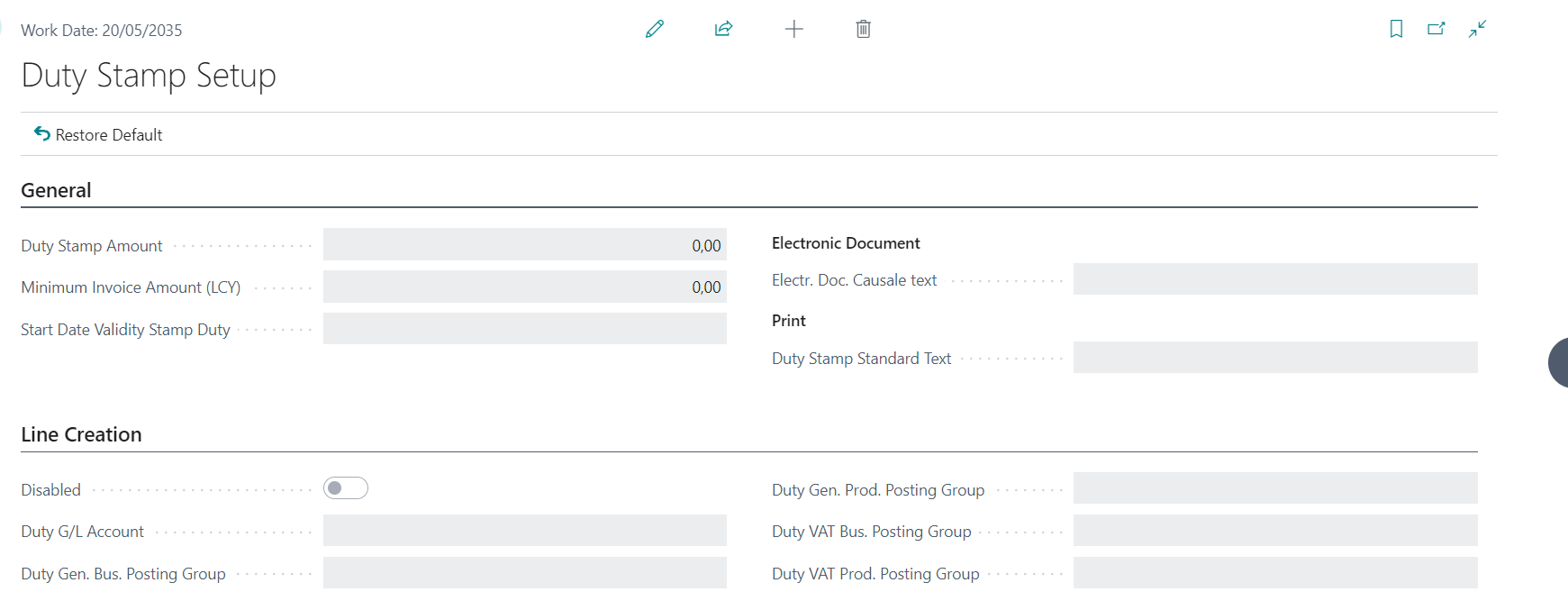Click the collapse page arrows icon
Screen dimensions: 1568x601
1477,29
